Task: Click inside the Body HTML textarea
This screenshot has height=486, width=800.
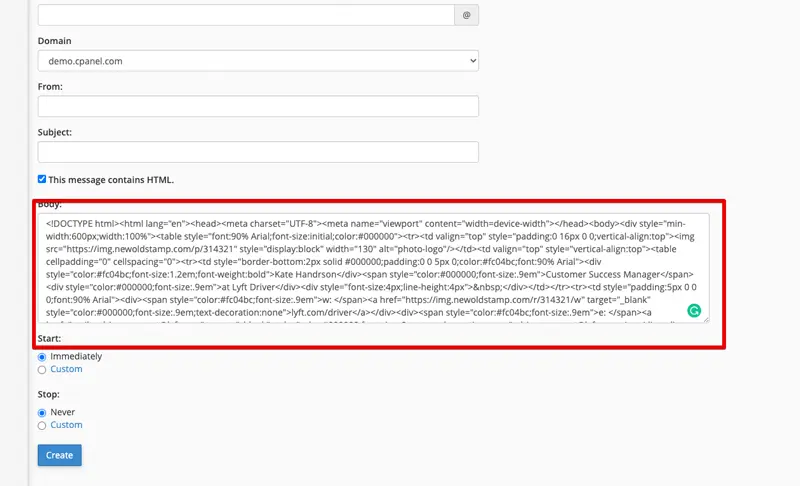Action: coord(373,268)
